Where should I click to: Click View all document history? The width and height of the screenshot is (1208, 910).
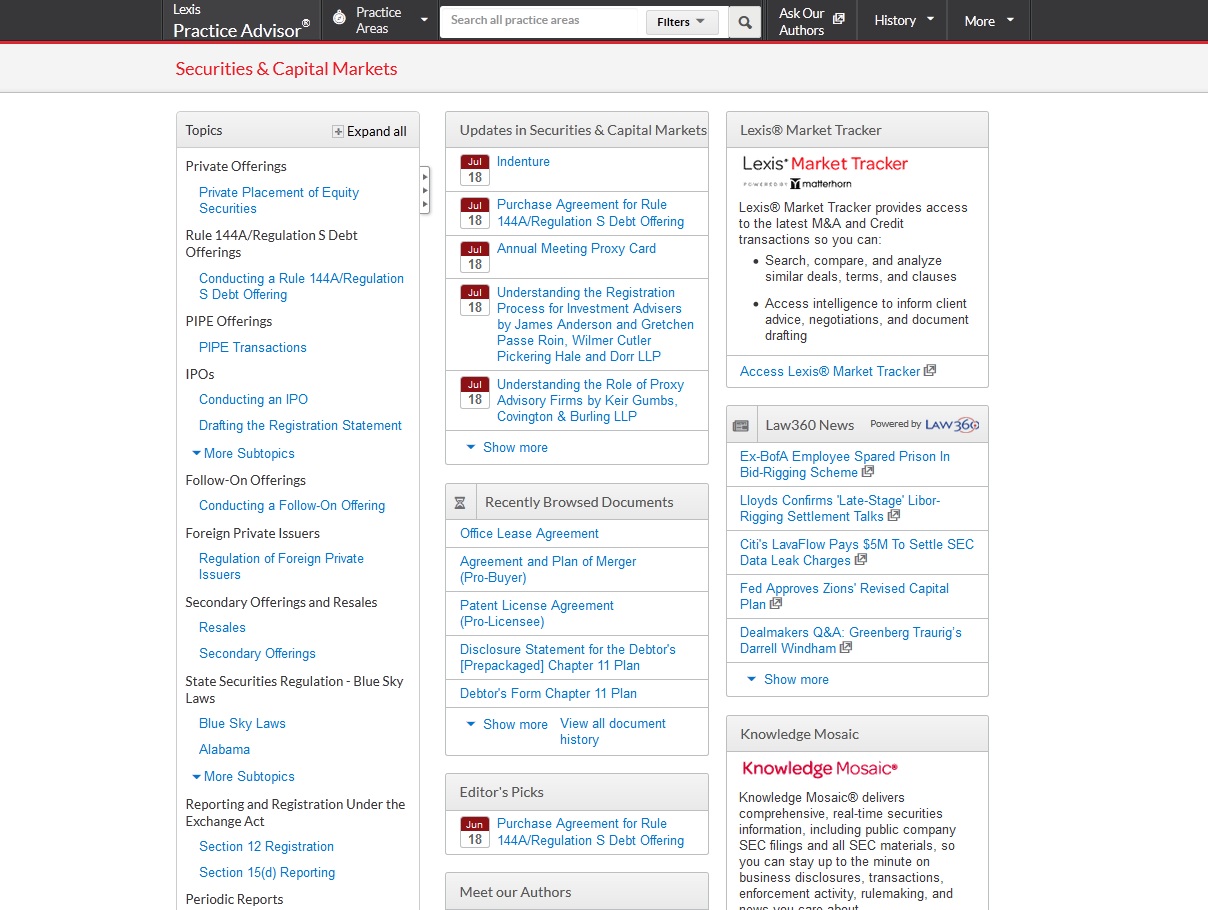(x=613, y=731)
